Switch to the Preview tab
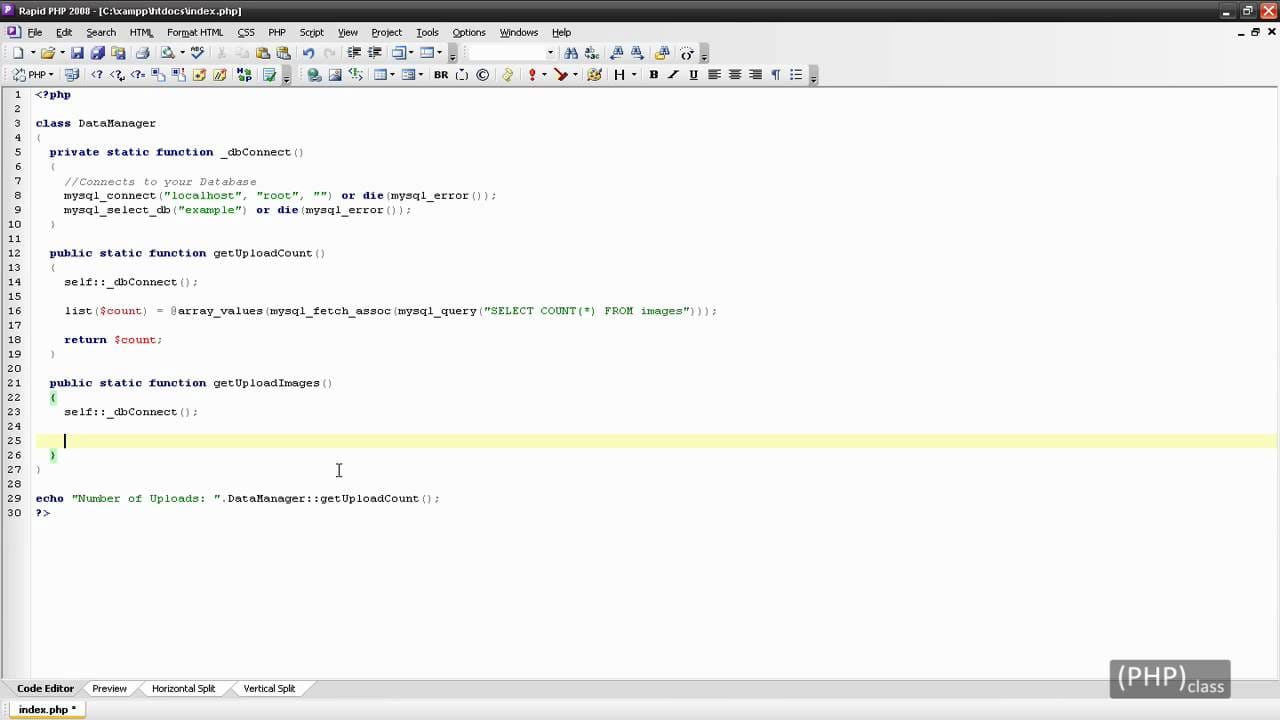1280x720 pixels. click(x=109, y=688)
